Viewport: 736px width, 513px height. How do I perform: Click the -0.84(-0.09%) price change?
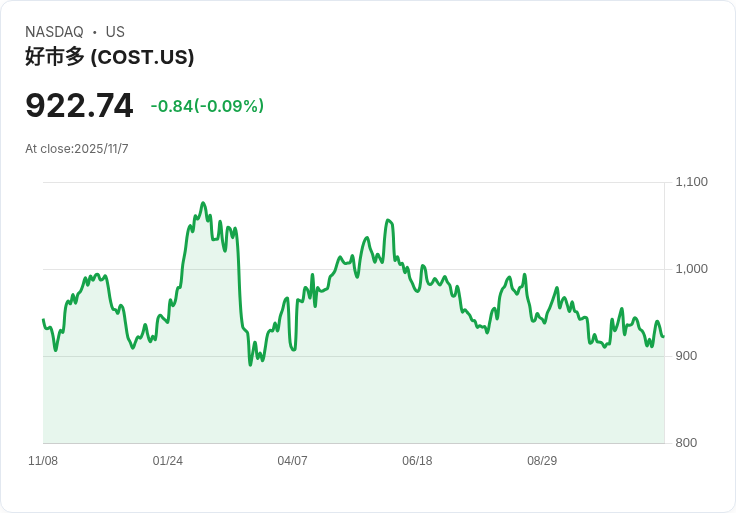[207, 106]
